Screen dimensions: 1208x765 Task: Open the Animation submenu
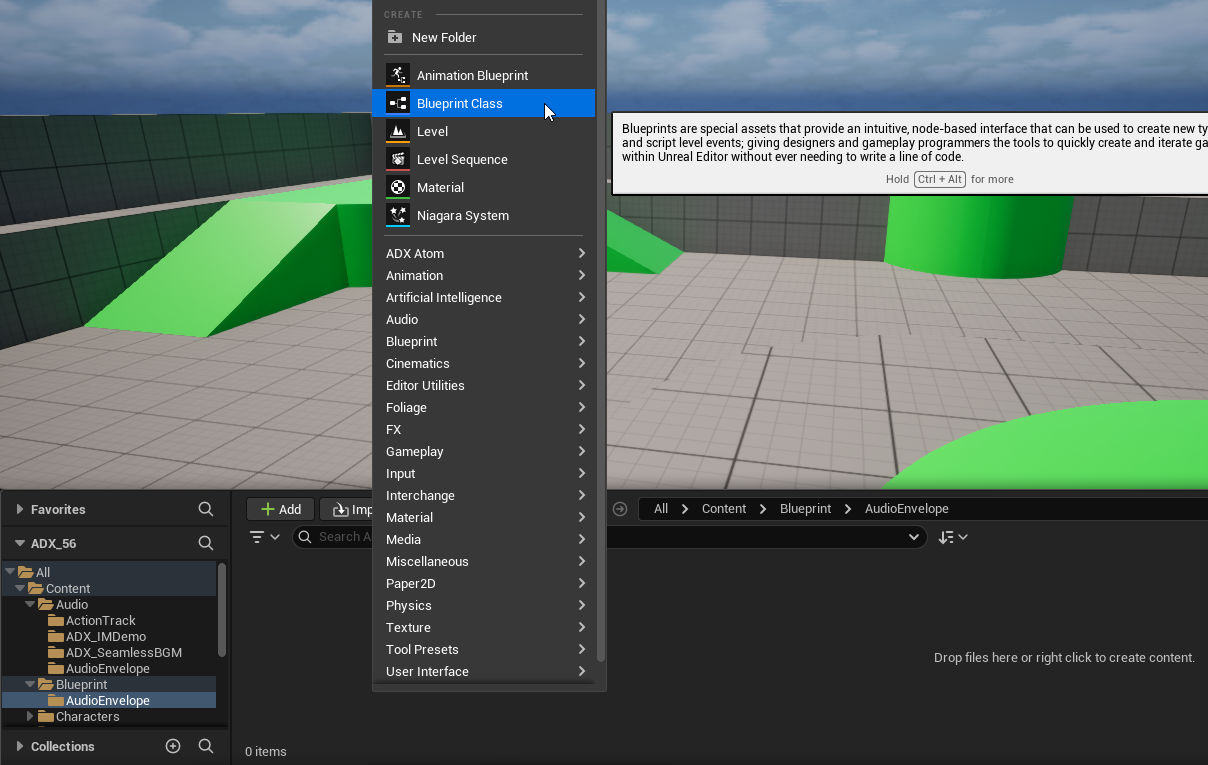(483, 275)
